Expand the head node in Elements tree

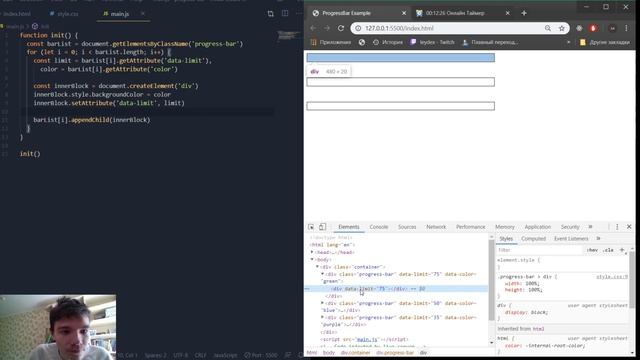pos(312,252)
